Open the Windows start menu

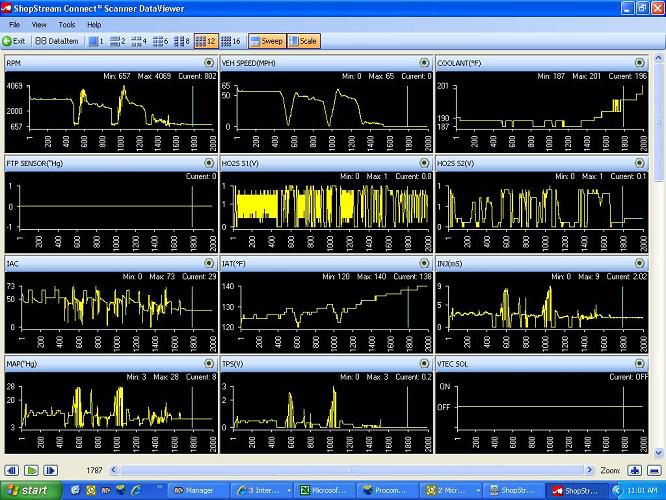pyautogui.click(x=31, y=491)
